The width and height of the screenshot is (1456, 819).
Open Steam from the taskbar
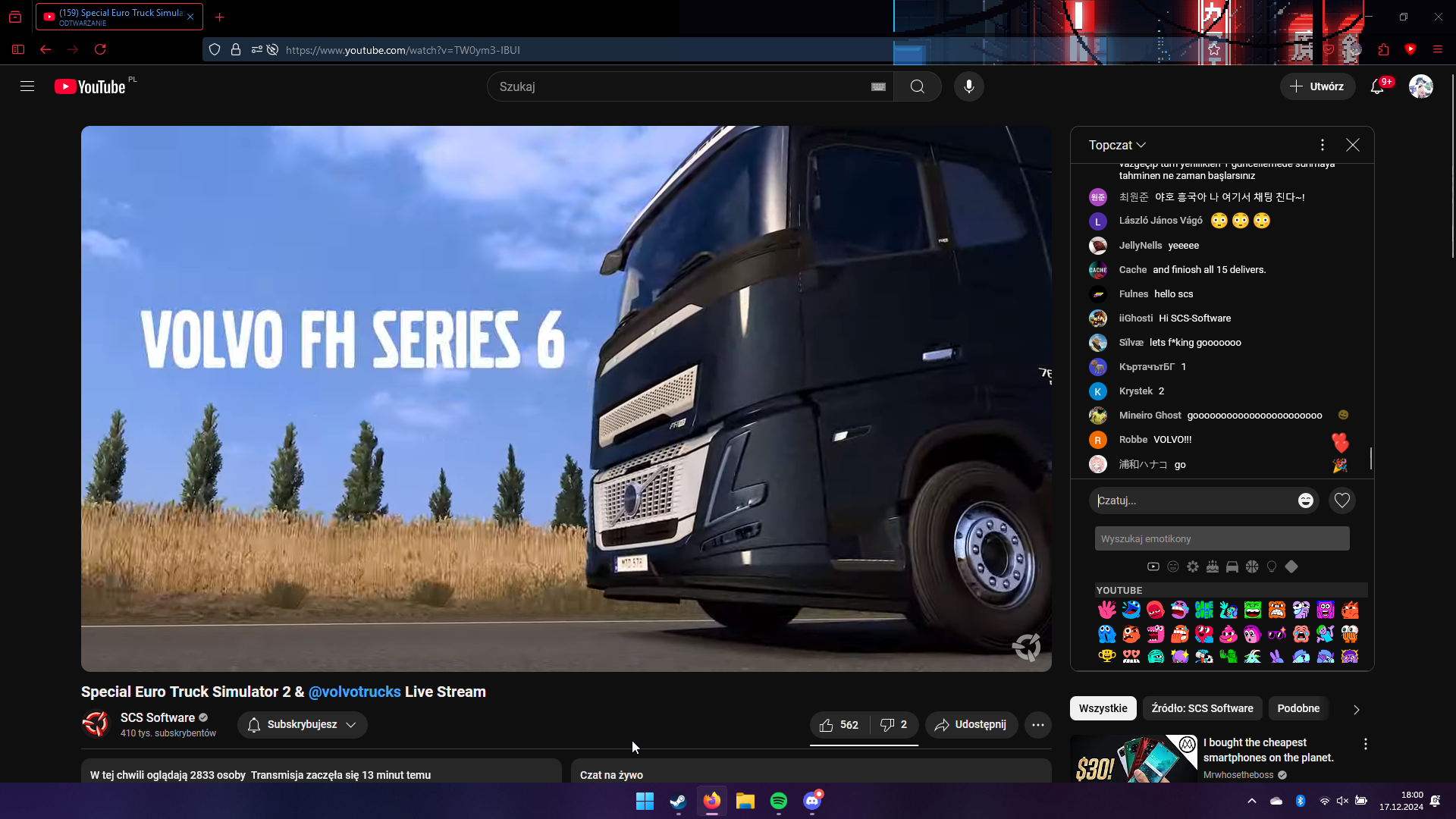[679, 801]
